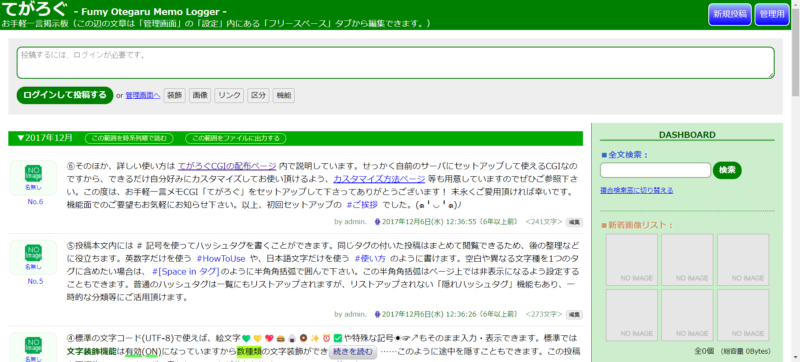Select the #使い方 hashtag
Screen dimensions: 800x362
(370, 258)
